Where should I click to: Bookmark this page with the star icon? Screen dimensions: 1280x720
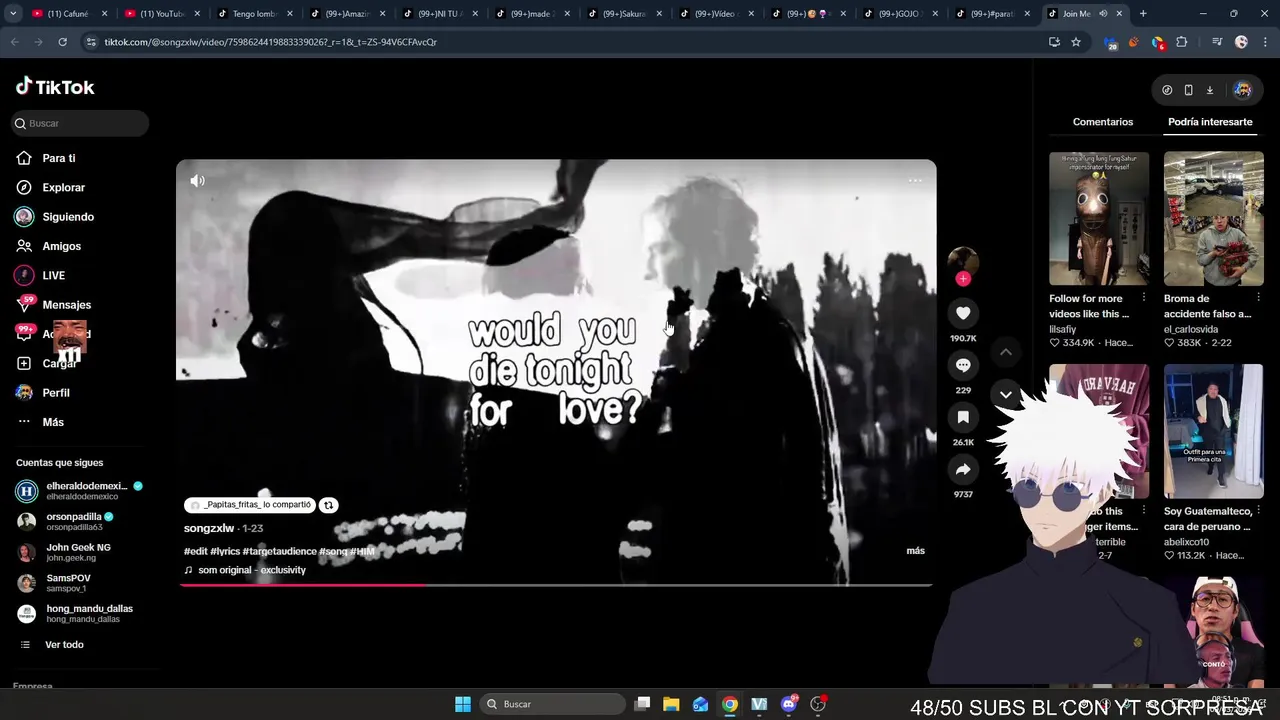click(x=1076, y=42)
